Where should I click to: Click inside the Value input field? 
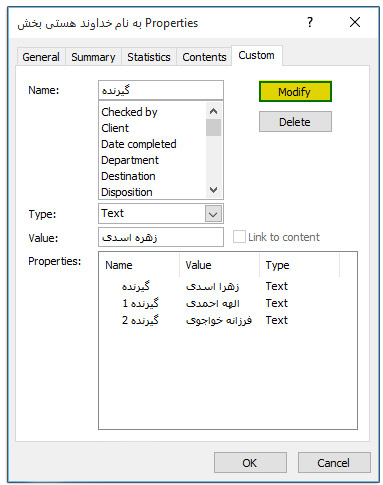(161, 237)
